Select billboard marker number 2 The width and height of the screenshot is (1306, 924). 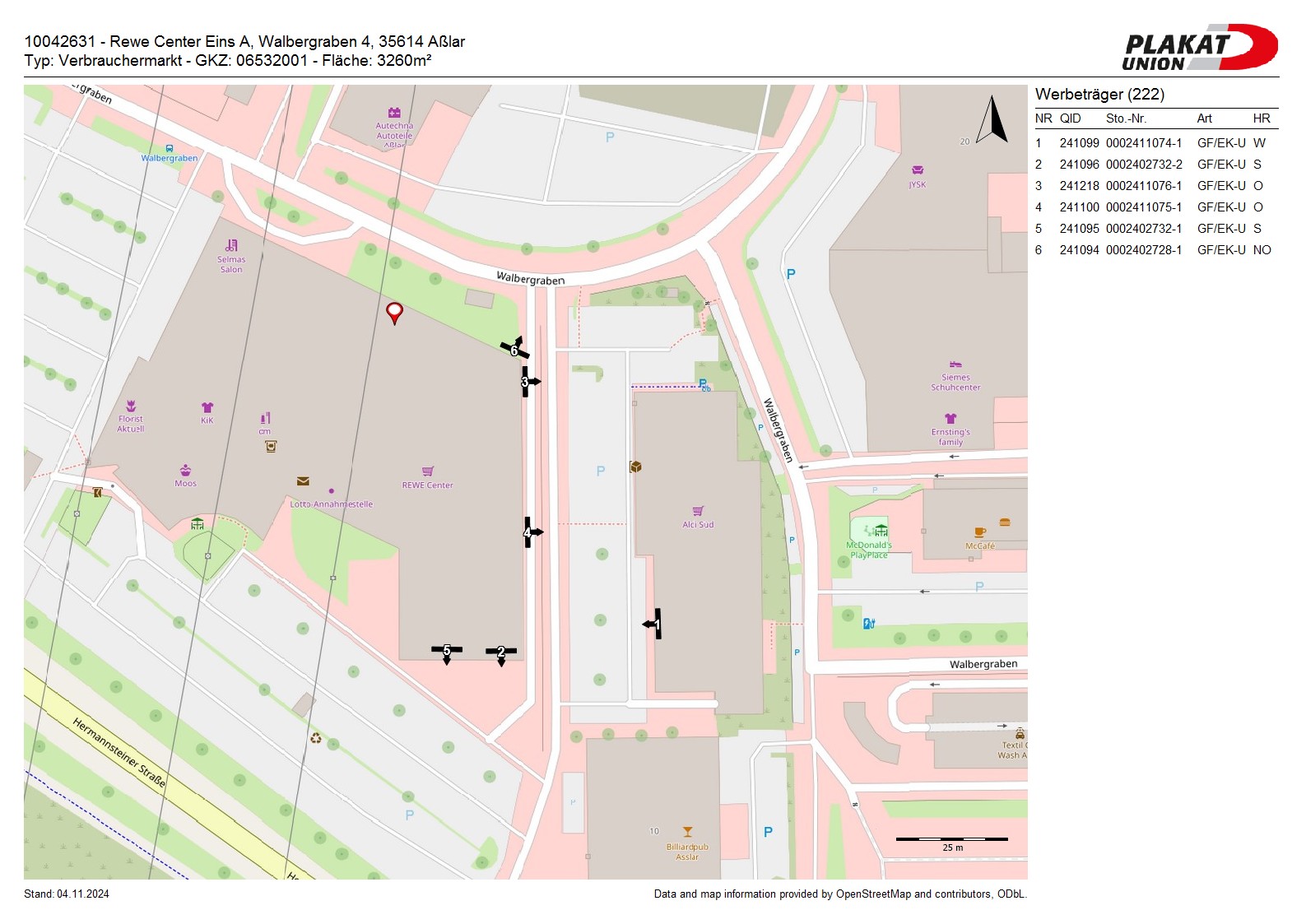(x=500, y=652)
